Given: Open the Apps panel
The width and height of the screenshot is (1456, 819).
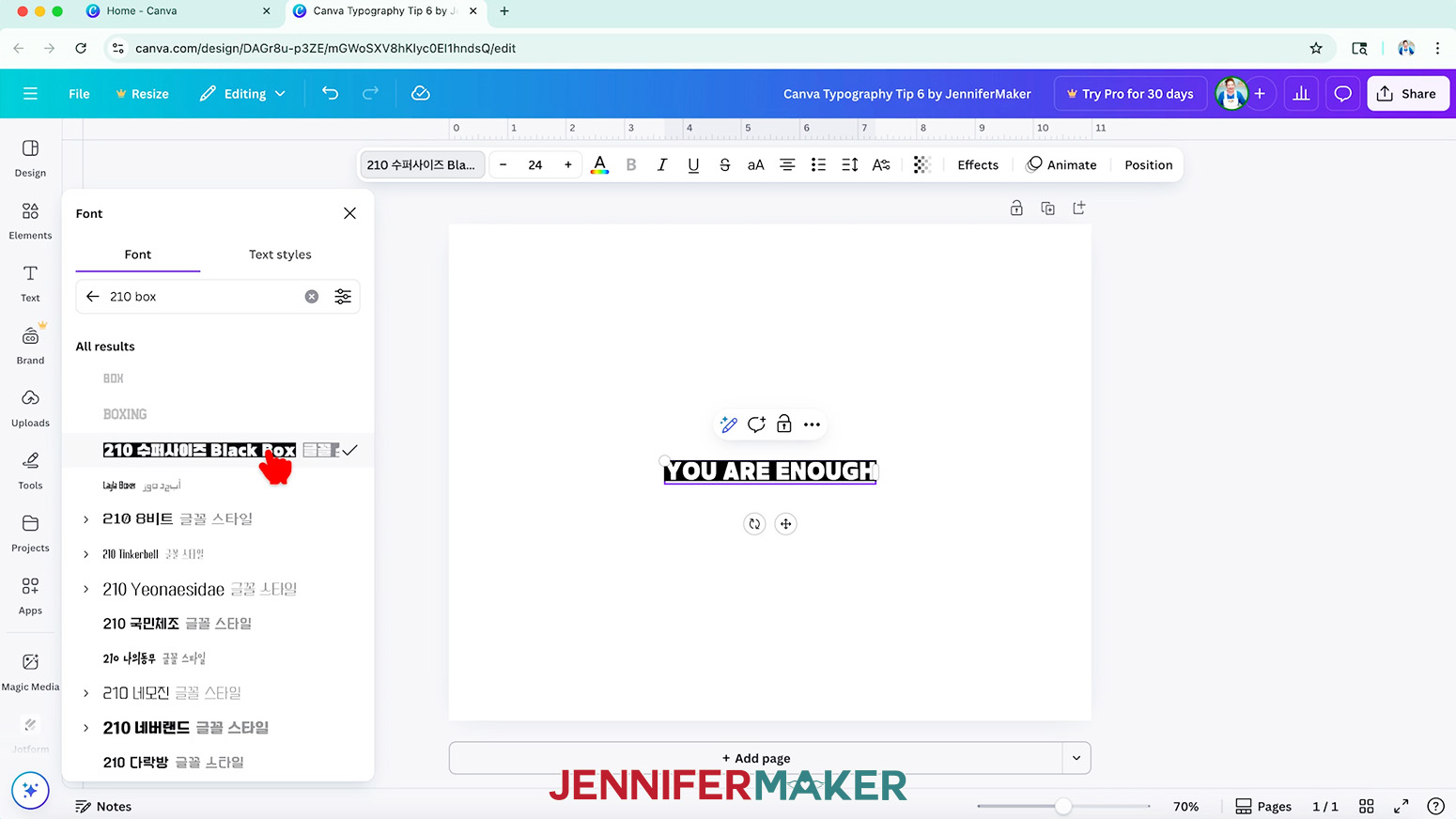Looking at the screenshot, I should pyautogui.click(x=30, y=595).
